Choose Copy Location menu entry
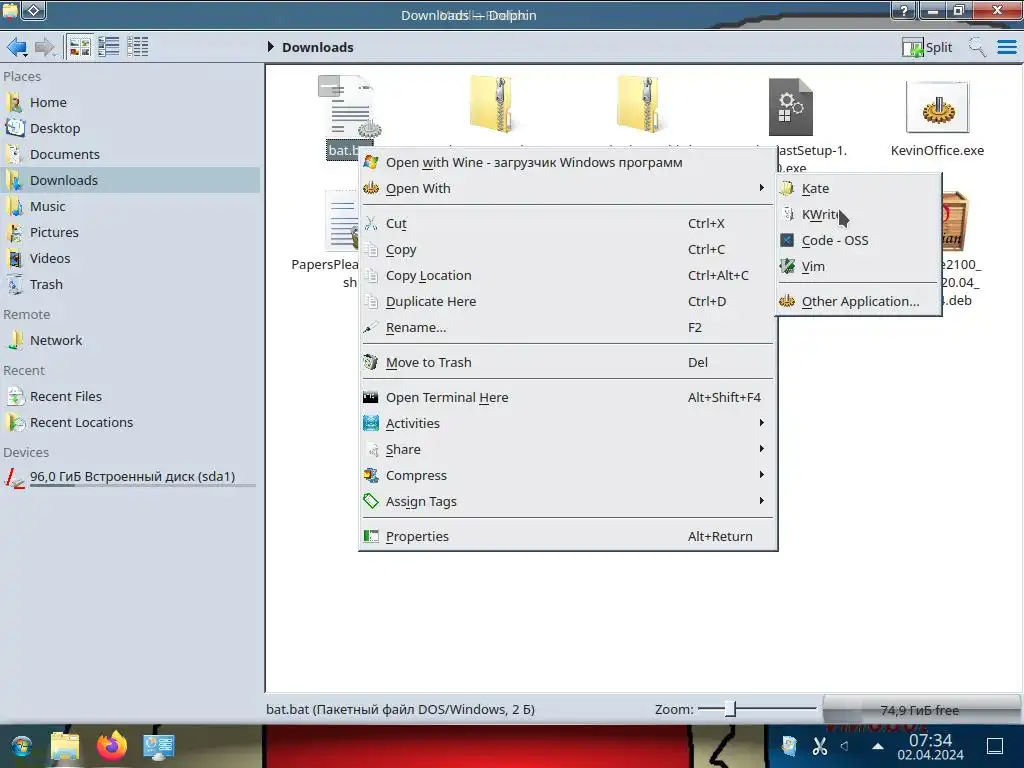The image size is (1024, 768). (x=568, y=276)
